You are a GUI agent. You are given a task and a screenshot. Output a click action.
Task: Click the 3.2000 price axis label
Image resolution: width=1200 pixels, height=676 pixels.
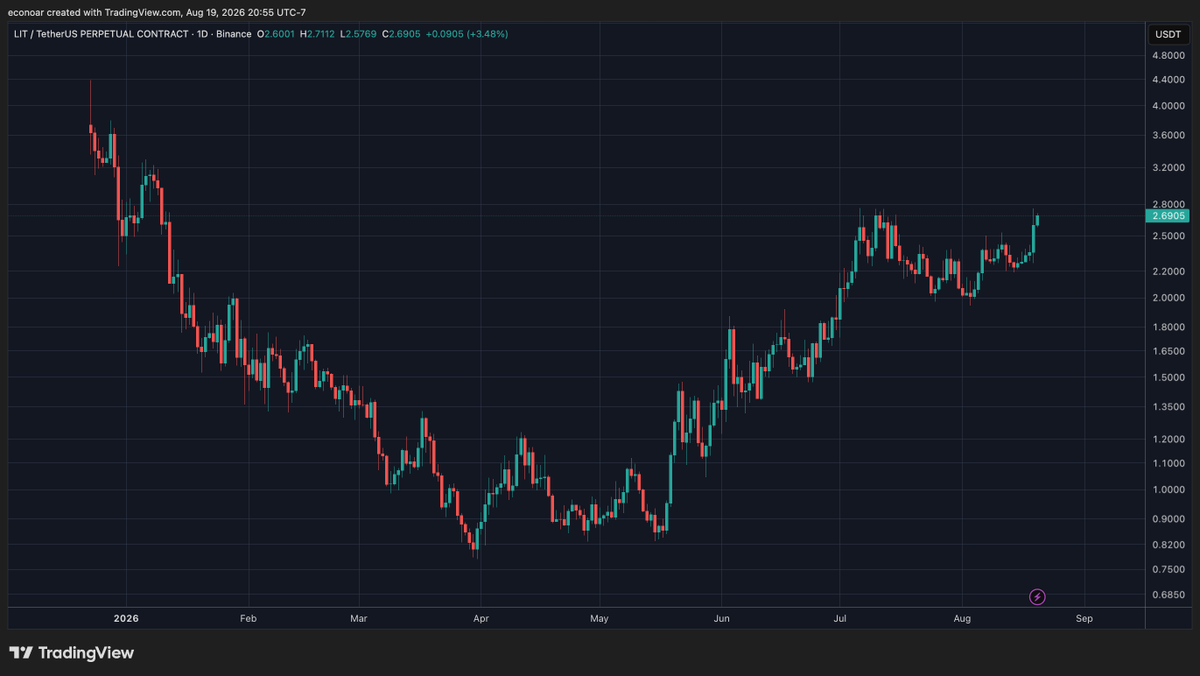tap(1168, 167)
